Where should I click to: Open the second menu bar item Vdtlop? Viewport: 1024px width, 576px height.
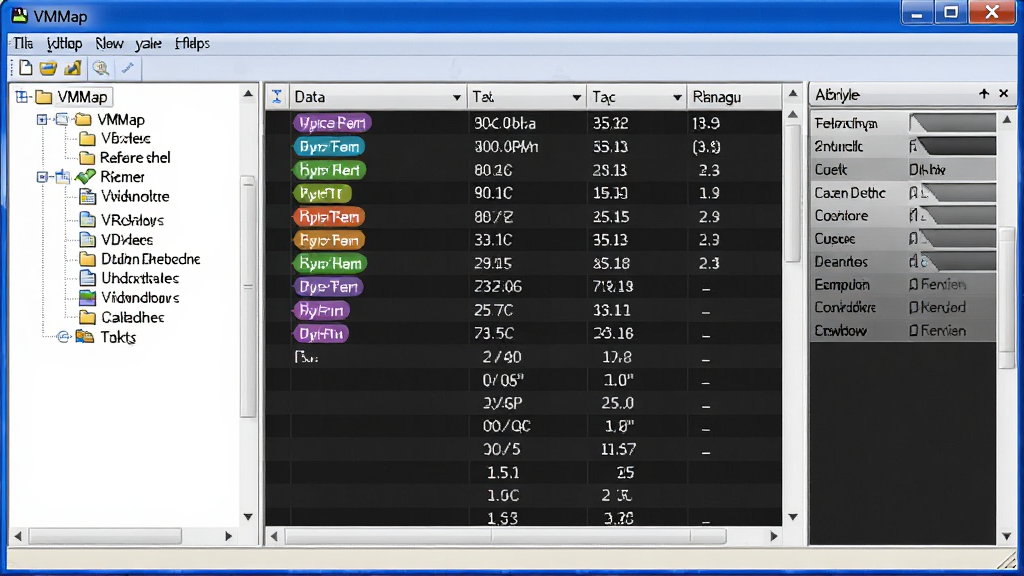pos(65,43)
